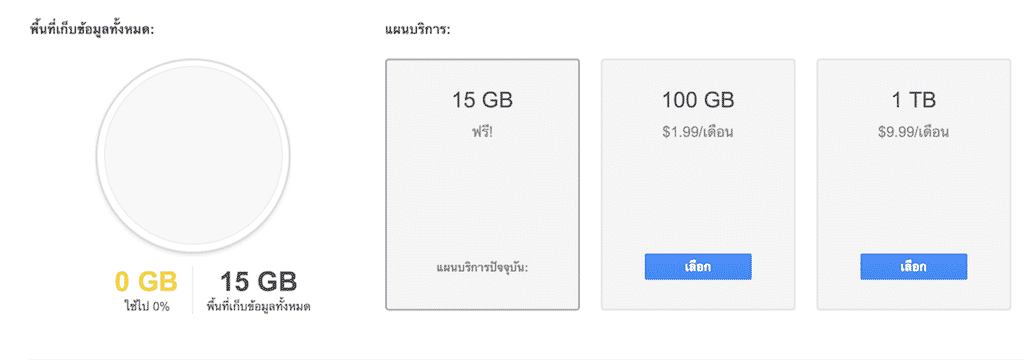
Task: Click the พื้นที่เก็บข้อมูลทั้งหมด: heading
Action: tap(92, 29)
